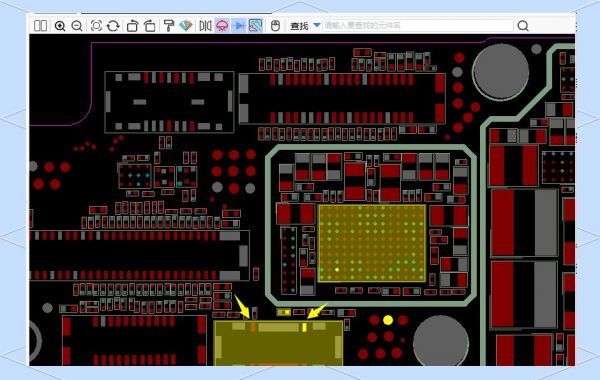Image resolution: width=600 pixels, height=380 pixels.
Task: Toggle the split view layout icon
Action: click(41, 26)
